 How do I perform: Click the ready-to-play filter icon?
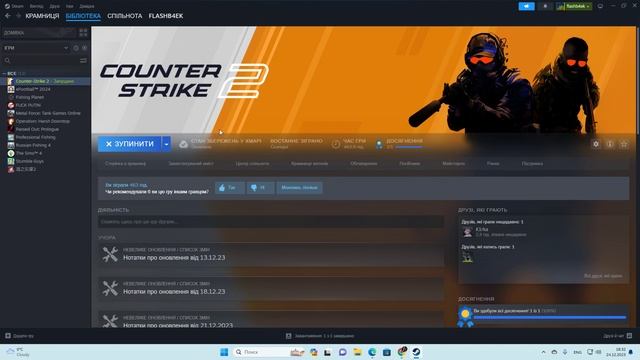click(84, 48)
